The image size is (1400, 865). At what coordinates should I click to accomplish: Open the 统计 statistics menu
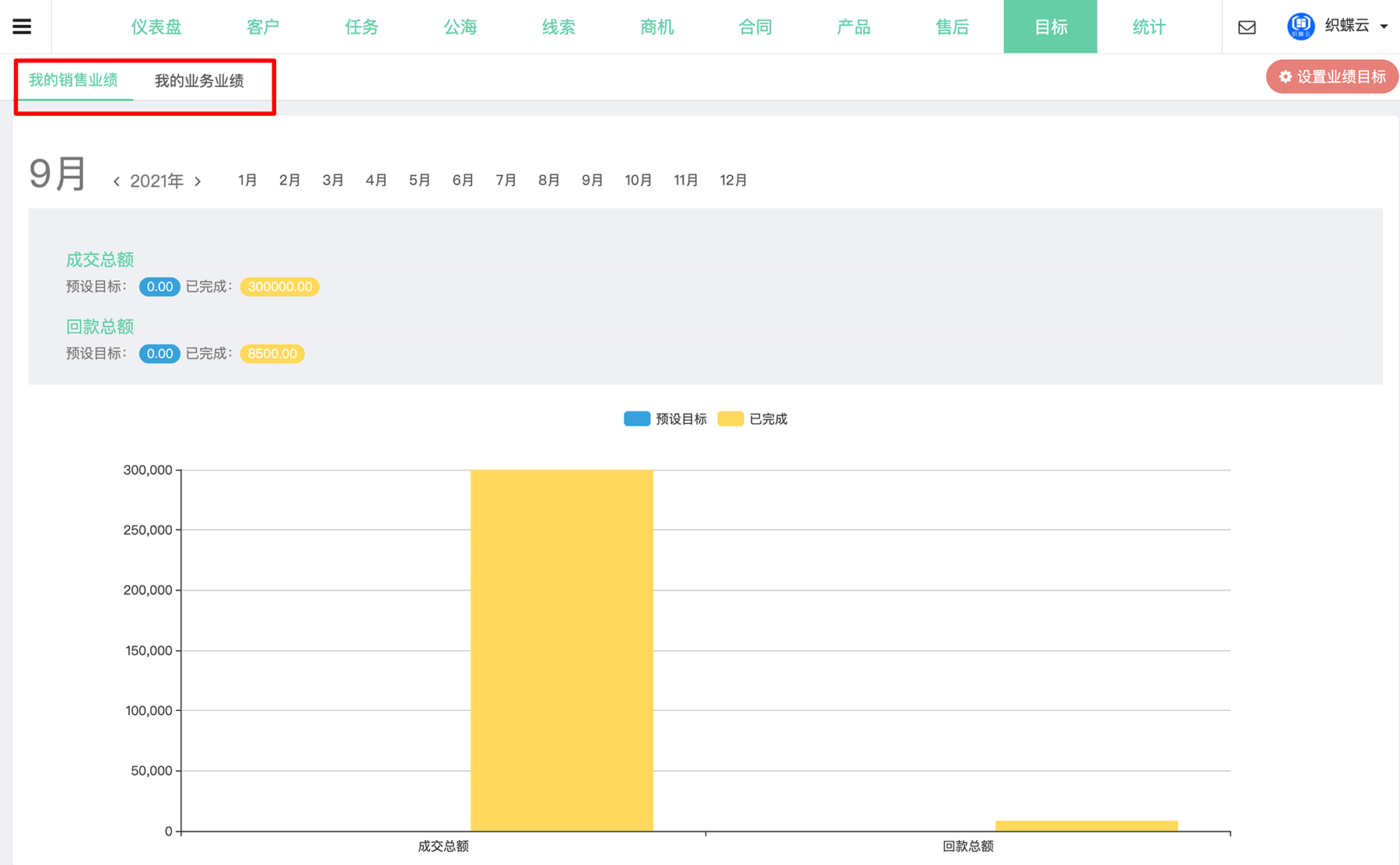[1149, 26]
